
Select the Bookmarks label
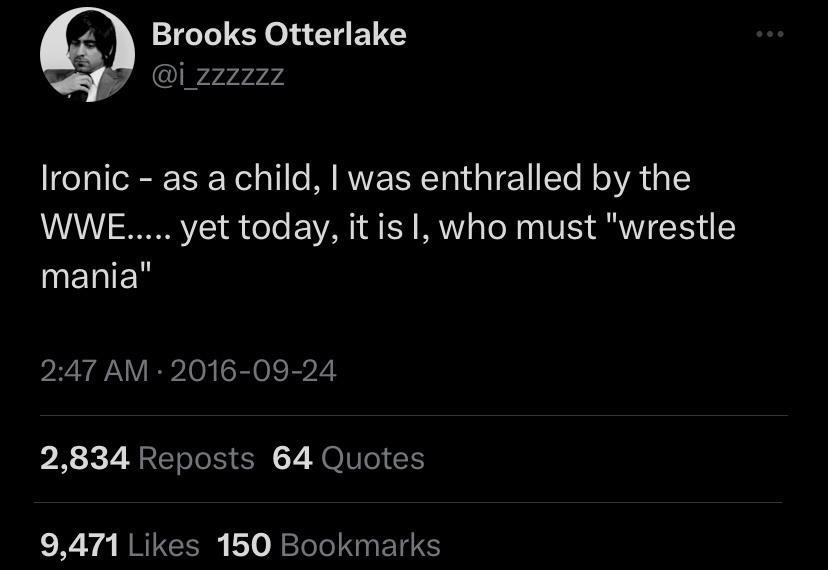click(x=360, y=545)
